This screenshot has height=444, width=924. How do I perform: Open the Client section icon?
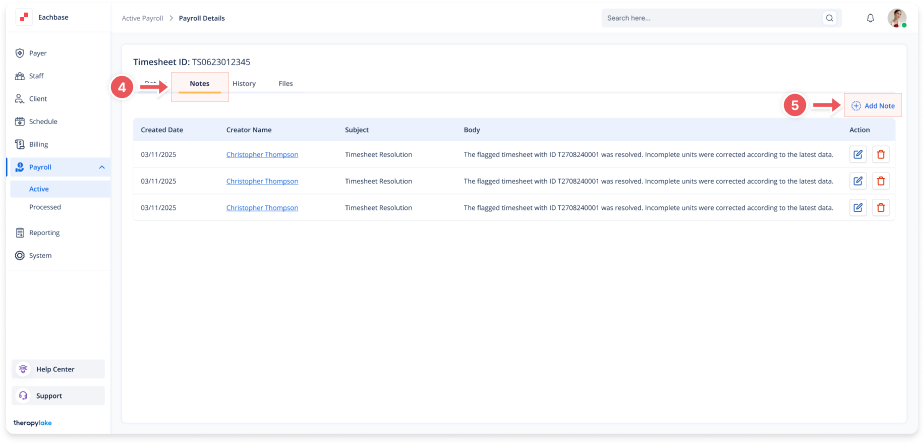coord(19,98)
